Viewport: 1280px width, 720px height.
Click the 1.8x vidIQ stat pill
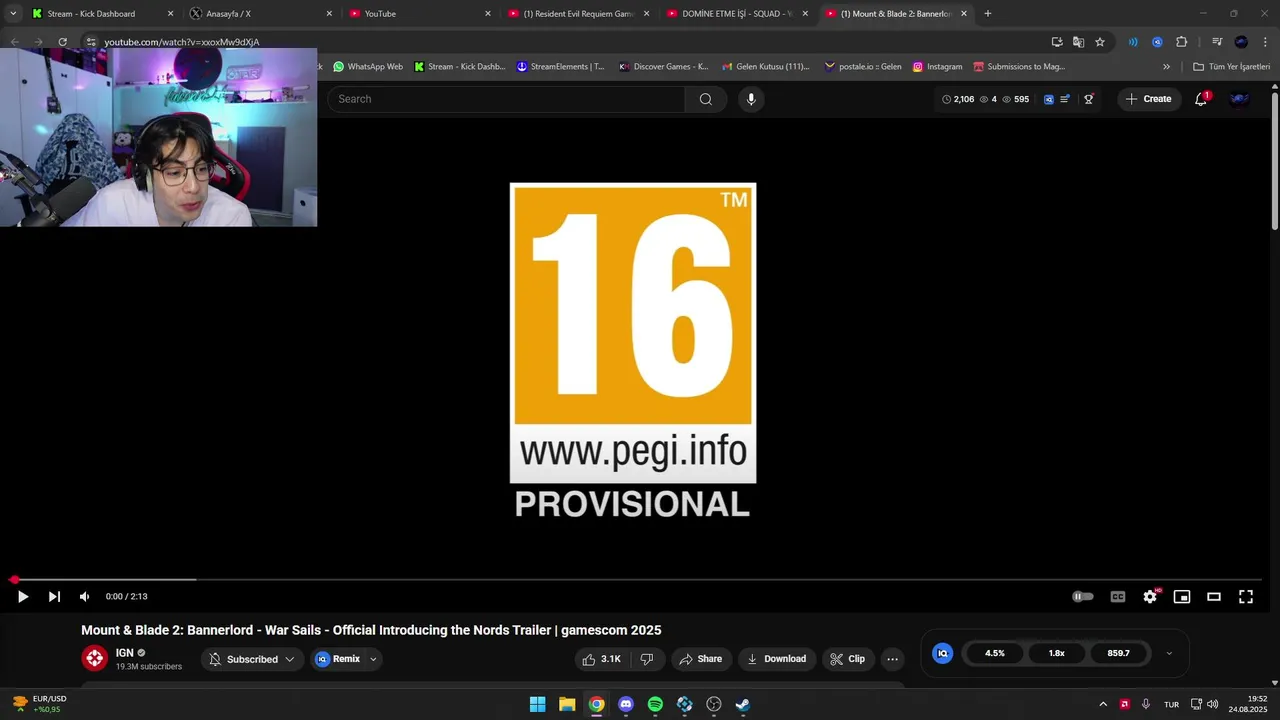[1057, 653]
